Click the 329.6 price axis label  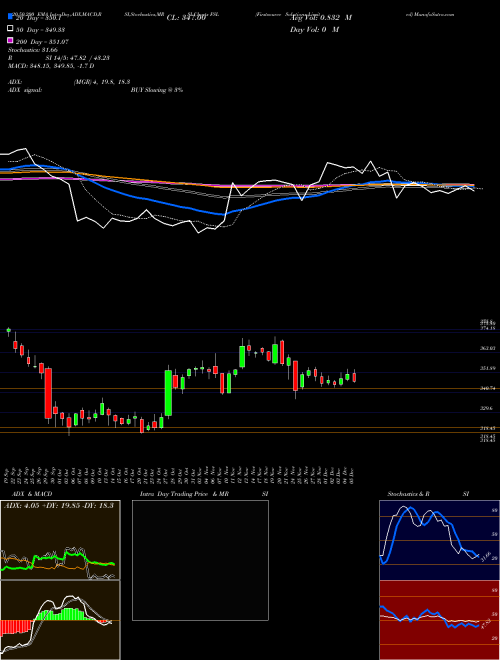(x=488, y=408)
